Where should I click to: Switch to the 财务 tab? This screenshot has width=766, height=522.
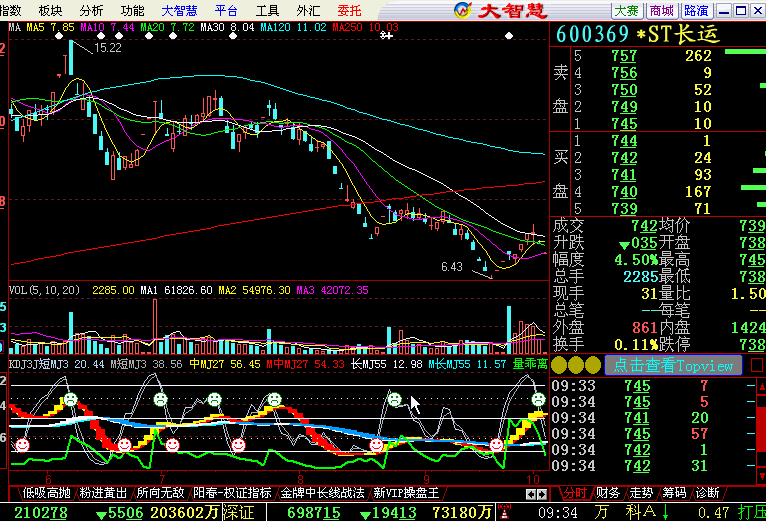(608, 493)
